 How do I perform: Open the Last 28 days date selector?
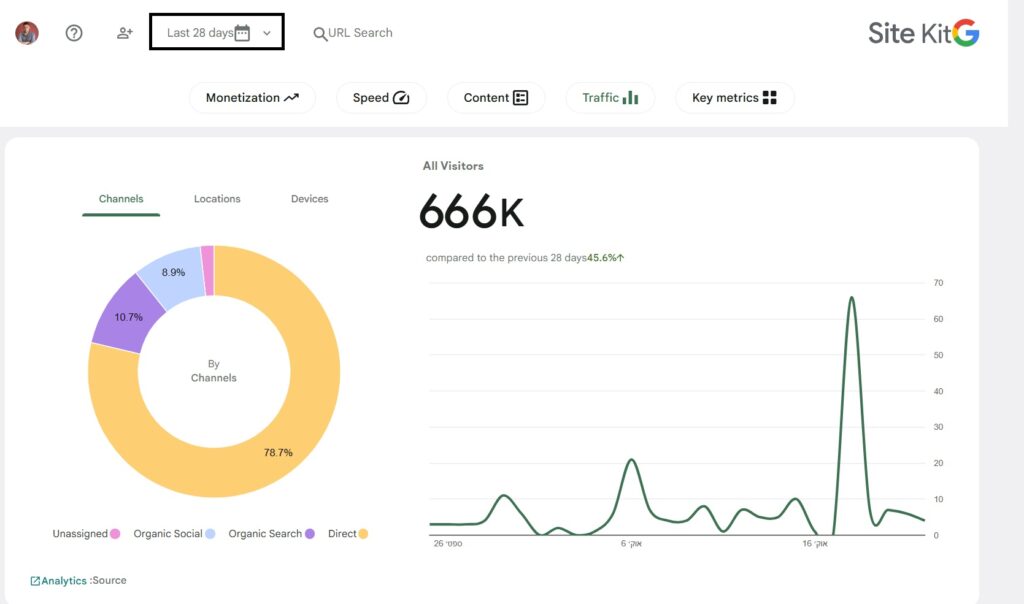coord(217,31)
